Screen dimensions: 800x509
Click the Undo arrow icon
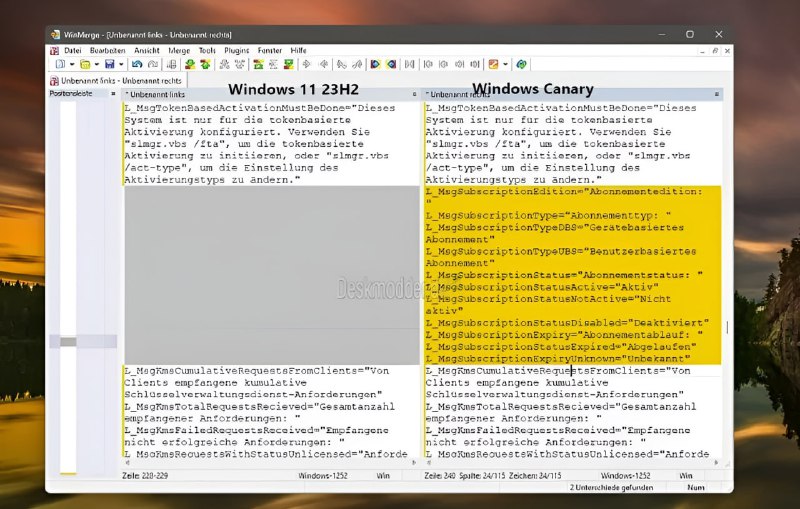pyautogui.click(x=137, y=64)
